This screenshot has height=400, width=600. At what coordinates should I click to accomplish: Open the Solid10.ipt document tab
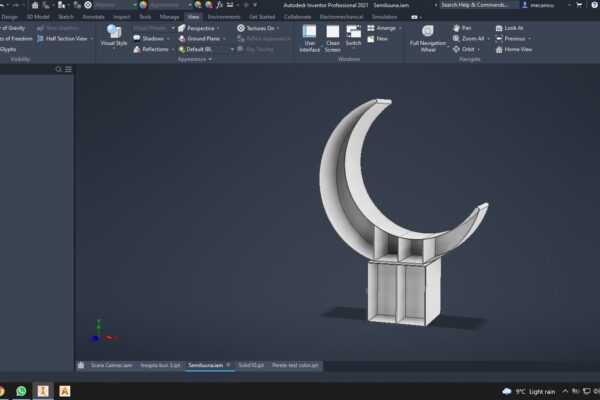click(252, 366)
